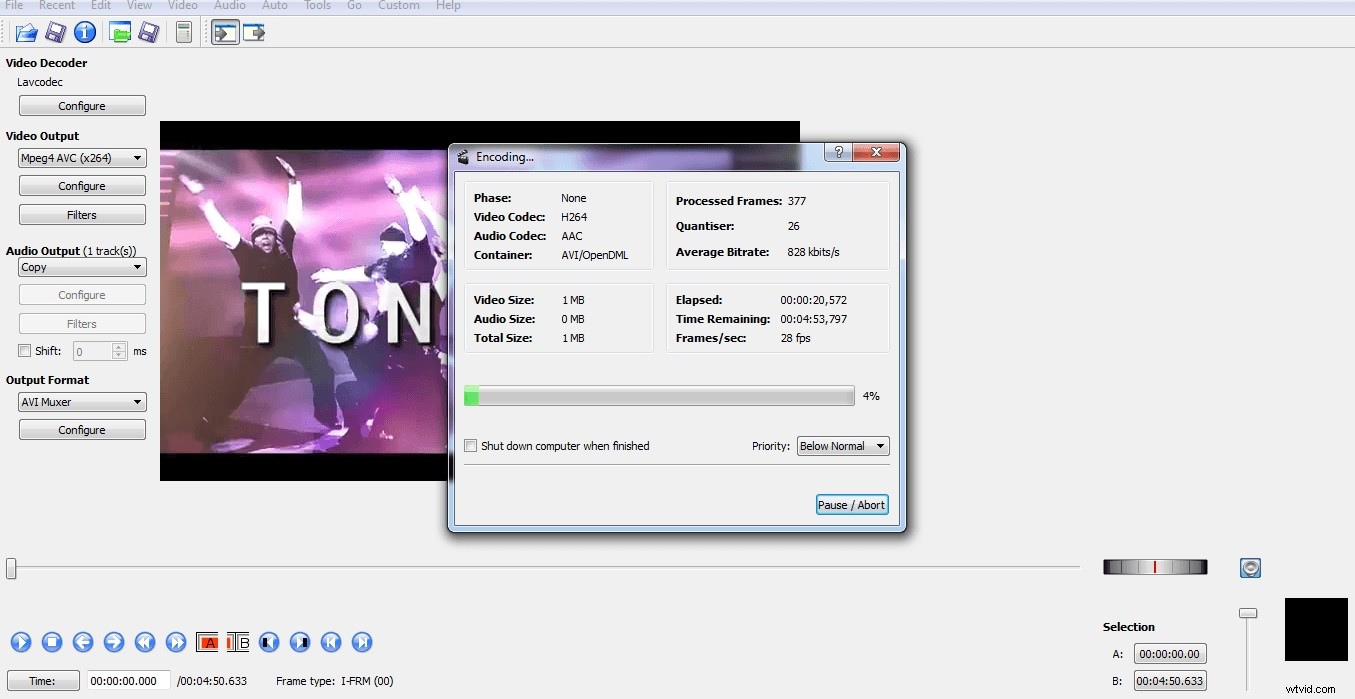Select the set marker B icon
Image resolution: width=1355 pixels, height=699 pixels.
[x=236, y=642]
